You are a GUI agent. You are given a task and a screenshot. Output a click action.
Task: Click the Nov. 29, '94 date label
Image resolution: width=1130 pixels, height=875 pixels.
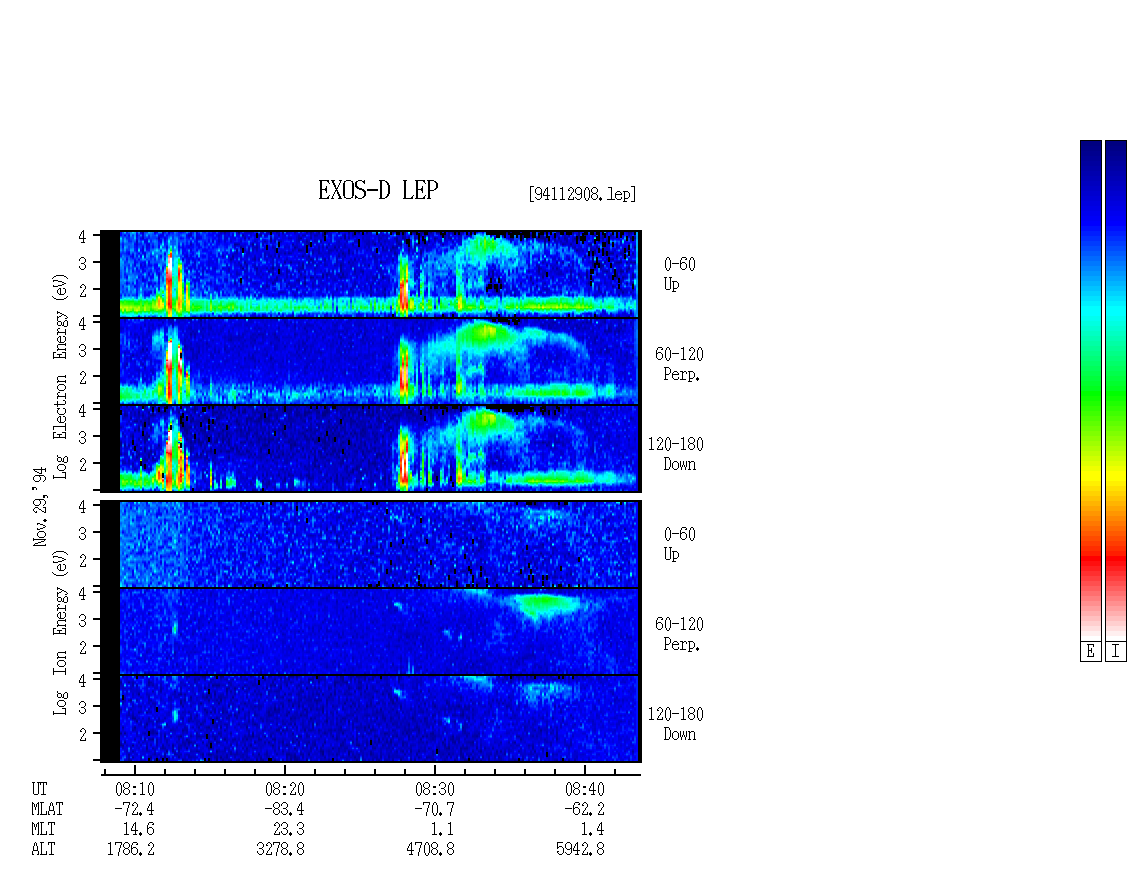point(40,506)
